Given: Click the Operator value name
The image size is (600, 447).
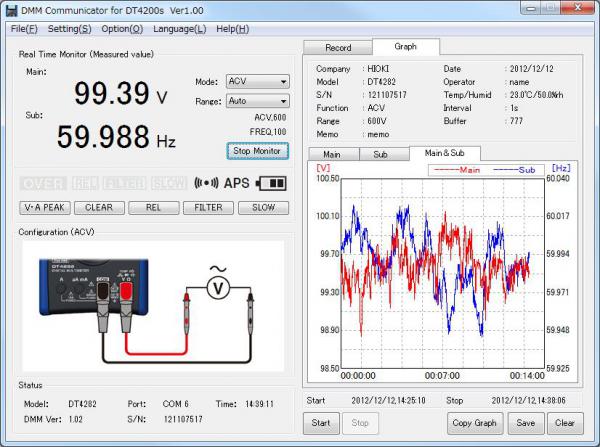Looking at the screenshot, I should [519, 82].
